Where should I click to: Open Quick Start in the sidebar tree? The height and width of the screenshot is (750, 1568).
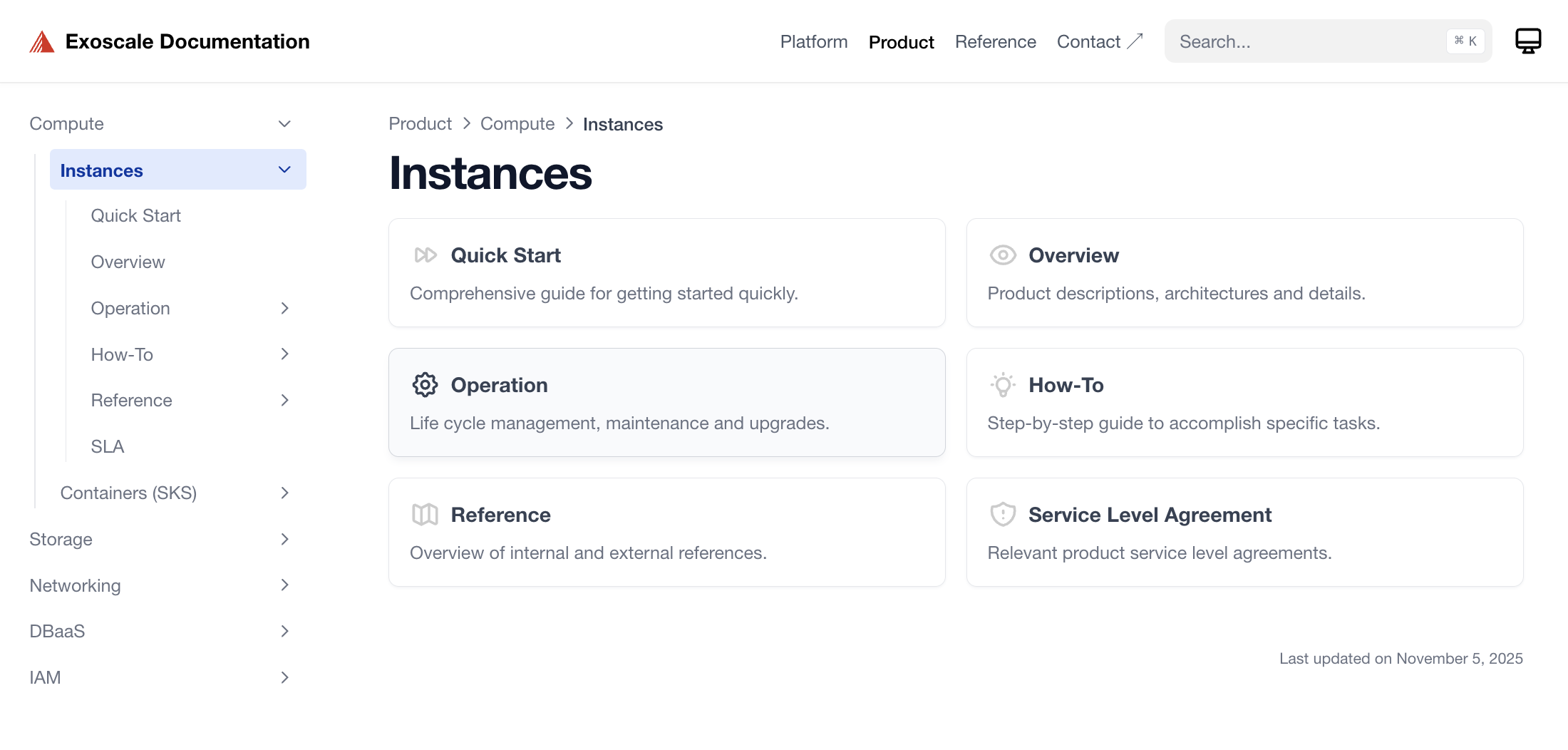135,216
